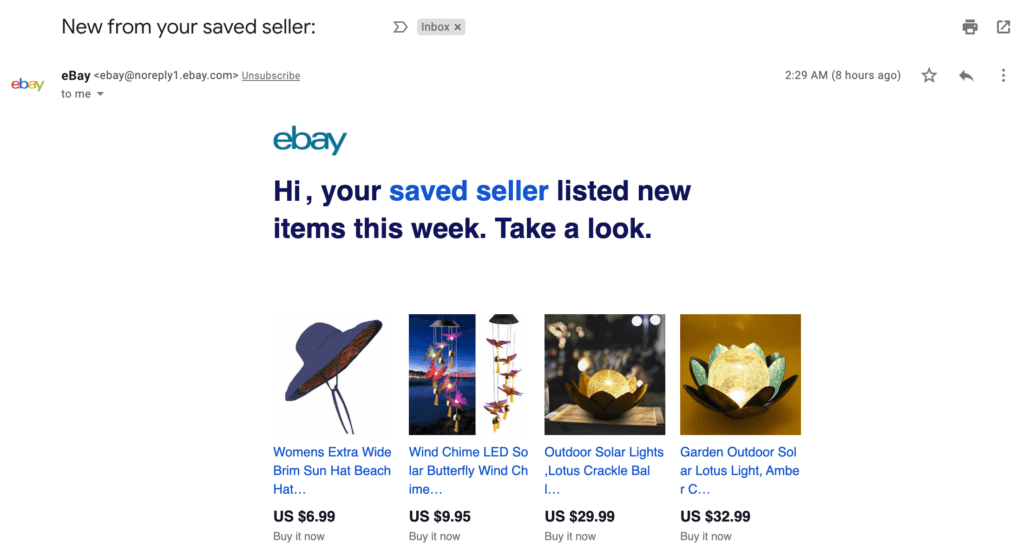
Task: Click the eBay sender avatar
Action: coord(27,85)
